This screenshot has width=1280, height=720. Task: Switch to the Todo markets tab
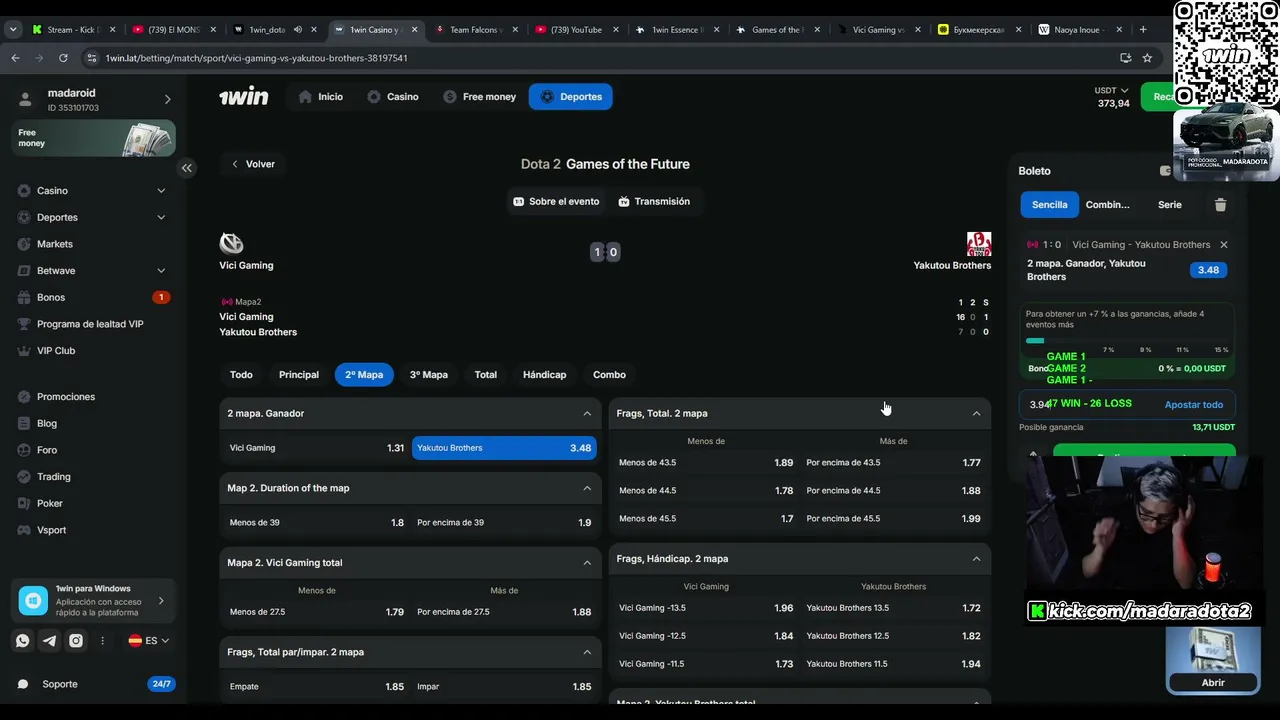(x=241, y=375)
